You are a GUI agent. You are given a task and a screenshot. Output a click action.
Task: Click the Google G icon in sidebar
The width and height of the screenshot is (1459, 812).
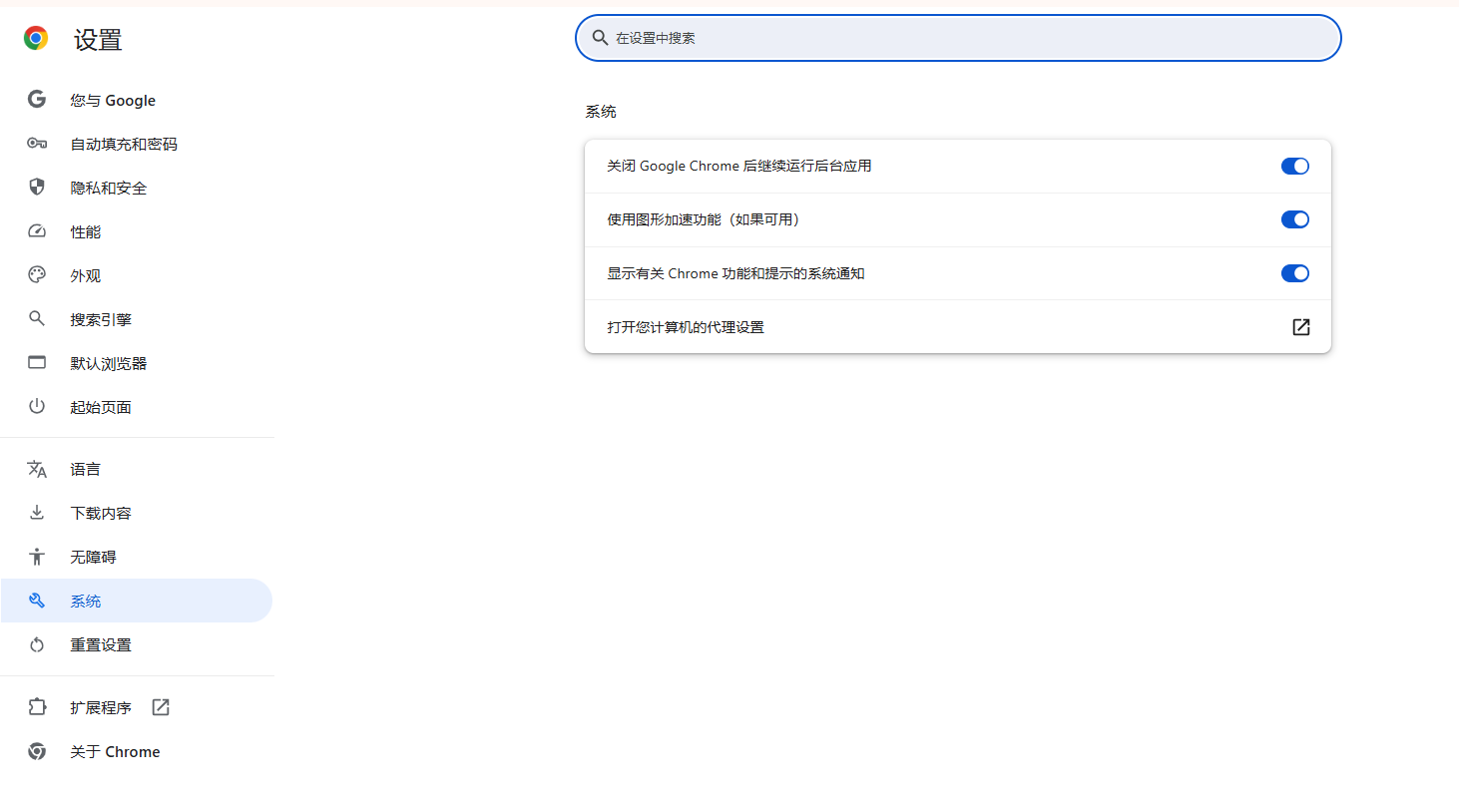(37, 99)
